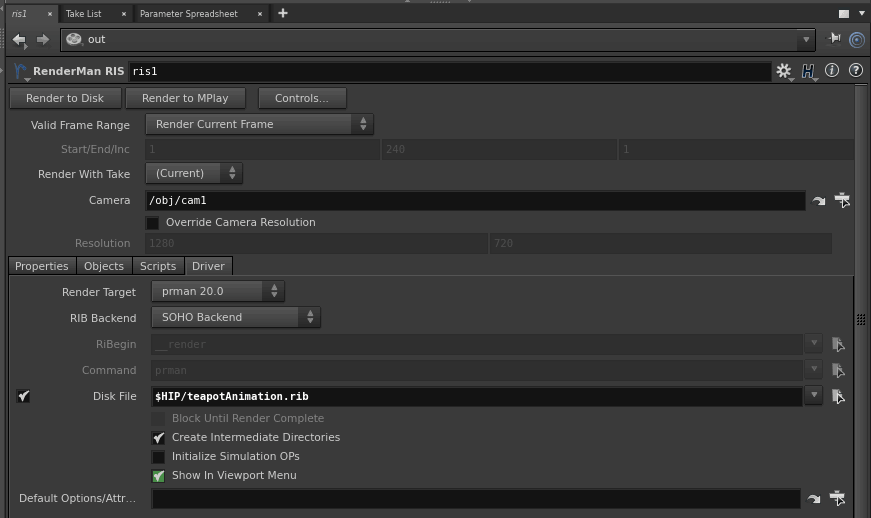Open the RenderMan RIS node type icon menu
871x518 pixels.
pos(22,72)
